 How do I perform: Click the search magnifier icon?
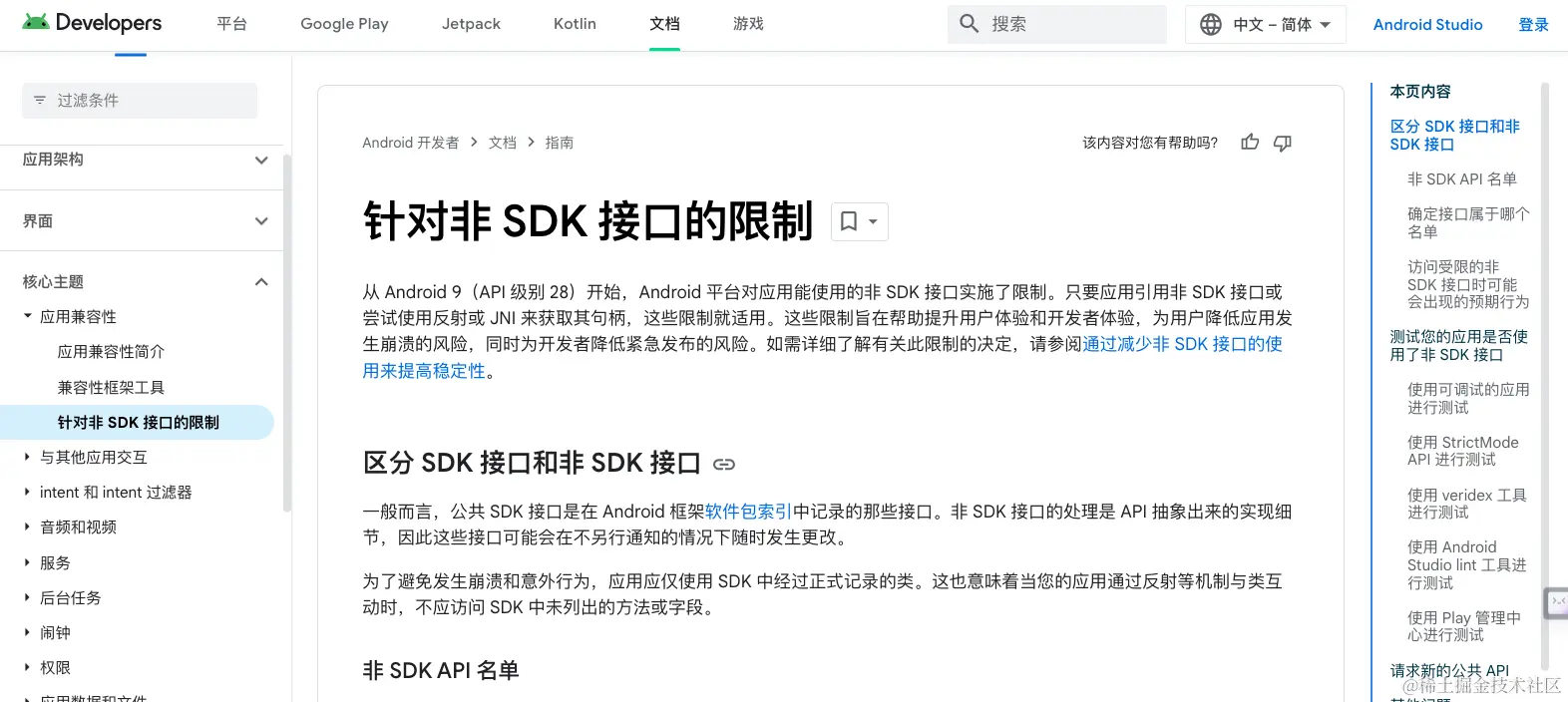click(969, 24)
